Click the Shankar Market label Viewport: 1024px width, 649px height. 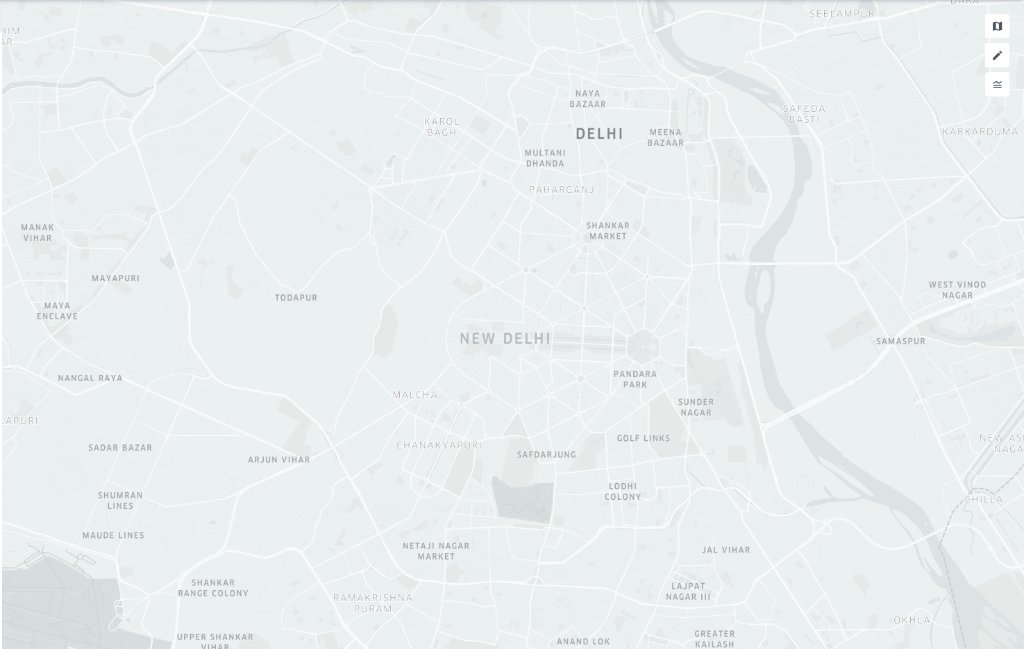coord(608,230)
